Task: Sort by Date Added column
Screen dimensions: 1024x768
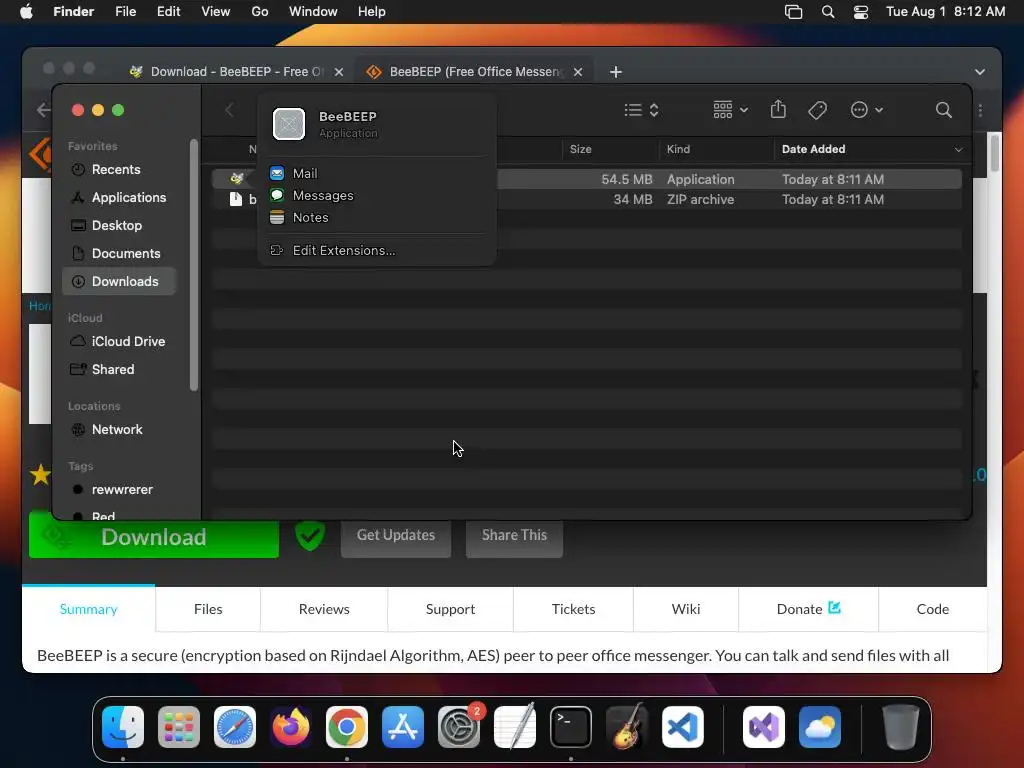Action: [x=814, y=149]
